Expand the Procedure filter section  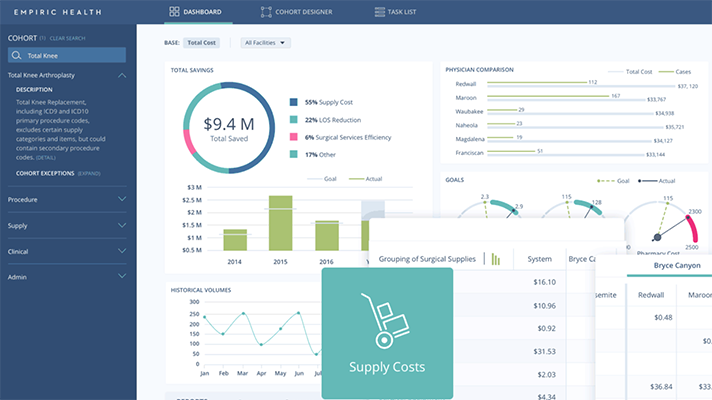pos(122,199)
